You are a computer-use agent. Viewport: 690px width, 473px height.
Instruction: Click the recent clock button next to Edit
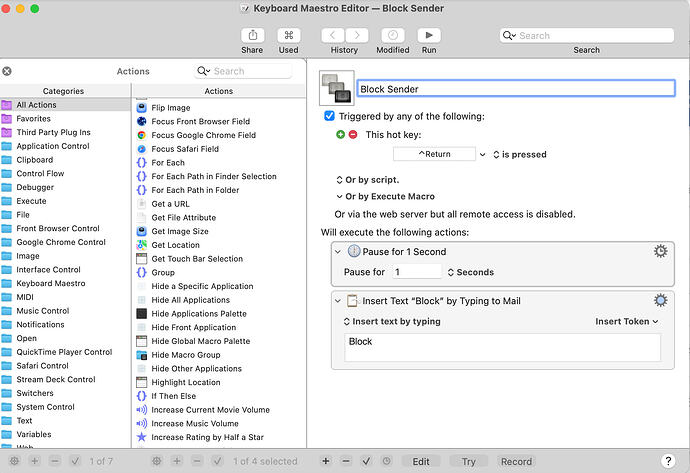pyautogui.click(x=386, y=461)
